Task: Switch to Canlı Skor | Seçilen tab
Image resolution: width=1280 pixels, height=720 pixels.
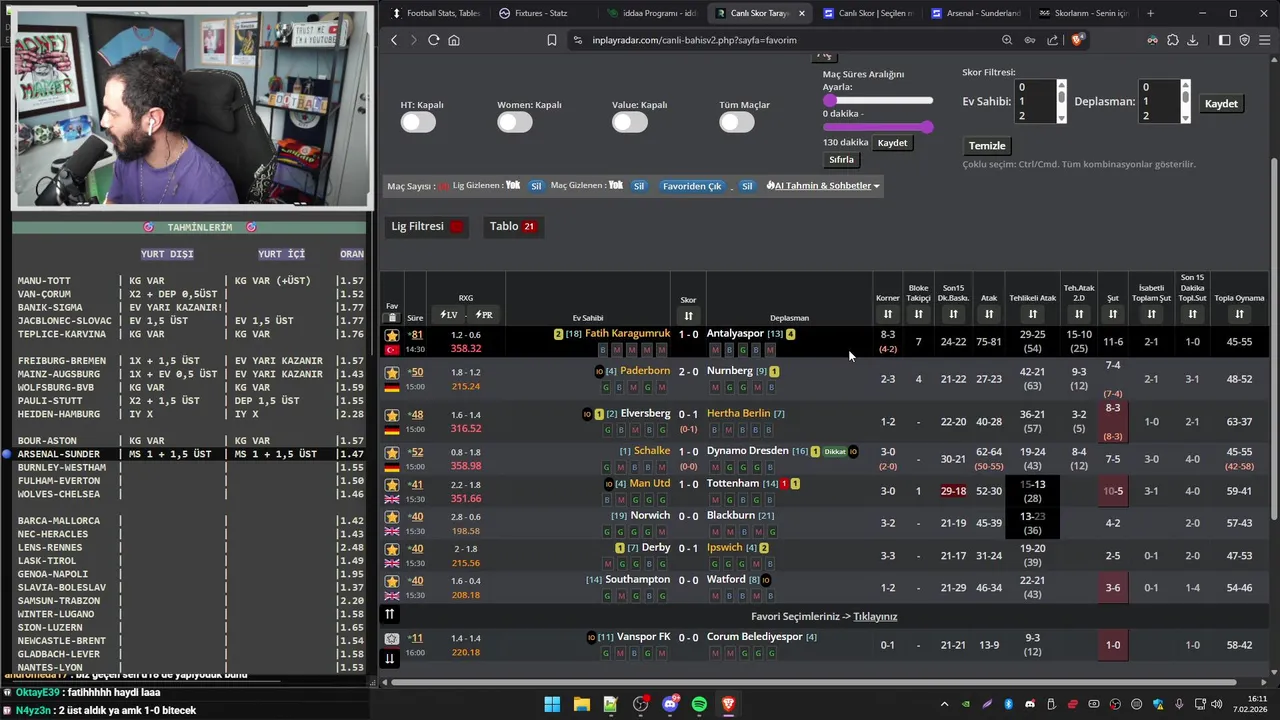Action: (867, 13)
